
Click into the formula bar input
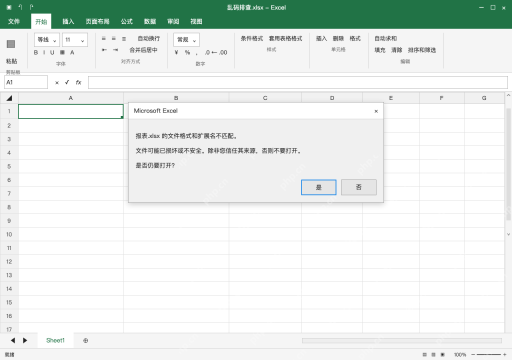(x=298, y=82)
